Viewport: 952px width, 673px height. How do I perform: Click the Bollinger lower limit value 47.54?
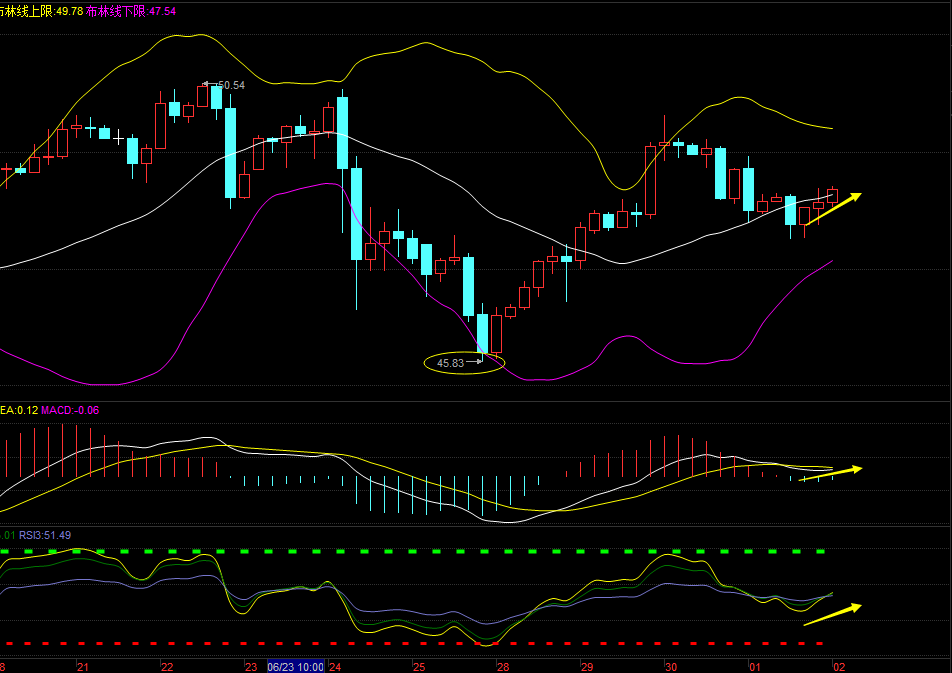click(162, 11)
